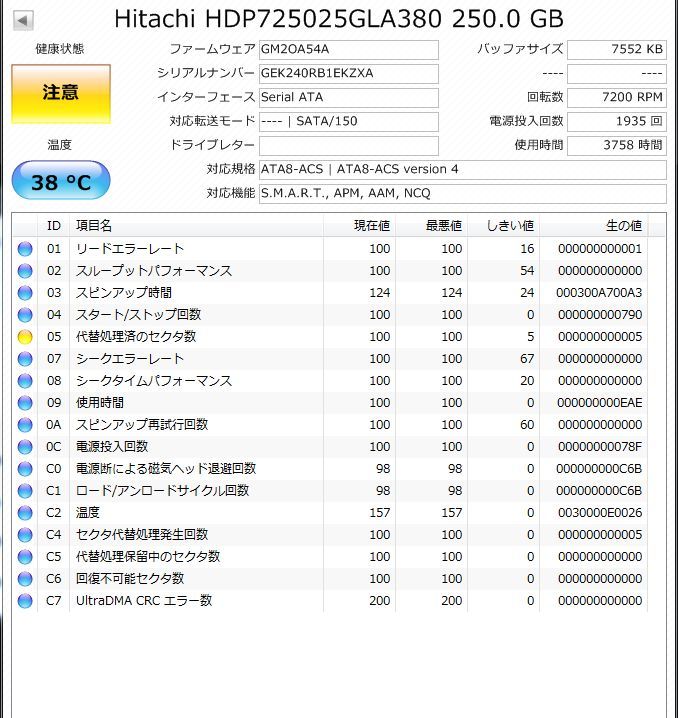Click the blue status icon for 代替処理保留中のセクタ数
This screenshot has width=678, height=718.
tap(25, 557)
